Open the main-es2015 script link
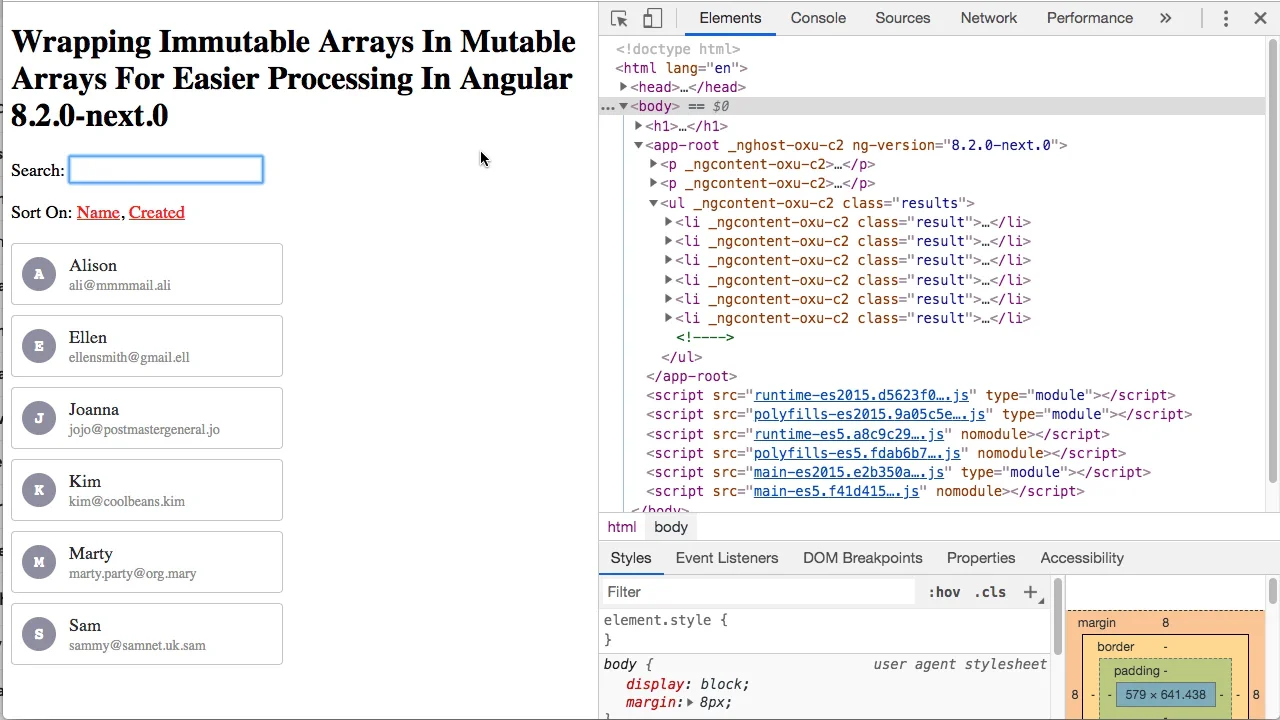 [x=848, y=472]
